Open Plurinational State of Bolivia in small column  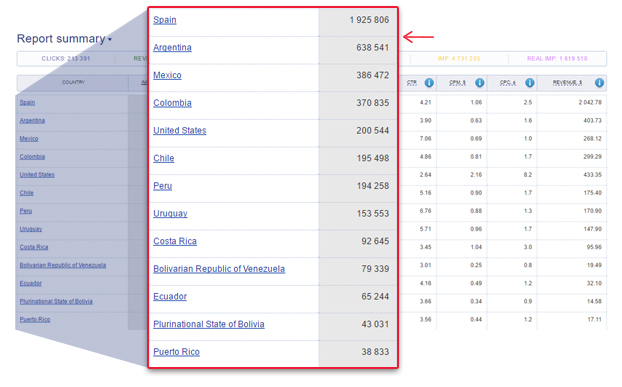click(56, 301)
